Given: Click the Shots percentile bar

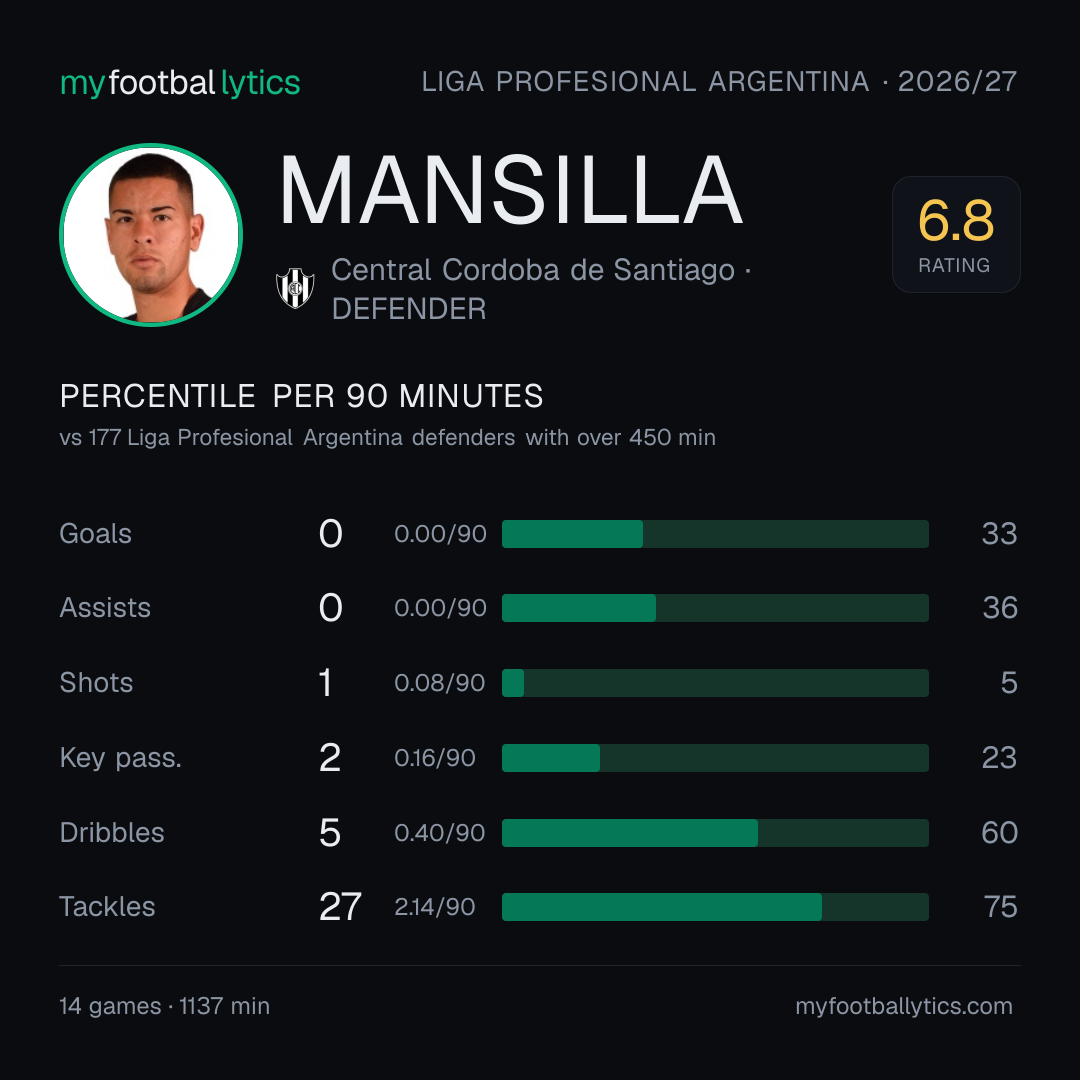Looking at the screenshot, I should point(715,683).
